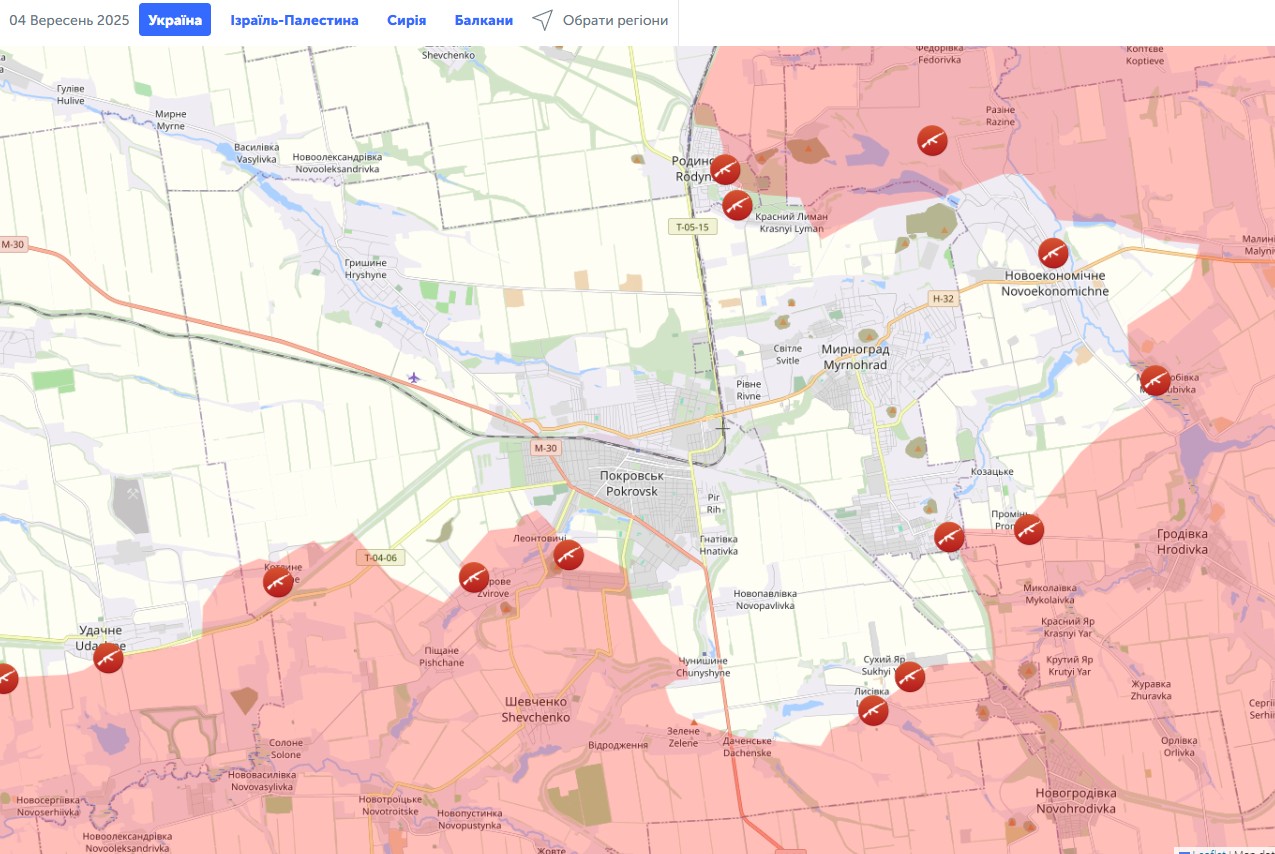Image resolution: width=1275 pixels, height=854 pixels.
Task: Open the rifle marker at Promin
Action: click(1029, 530)
